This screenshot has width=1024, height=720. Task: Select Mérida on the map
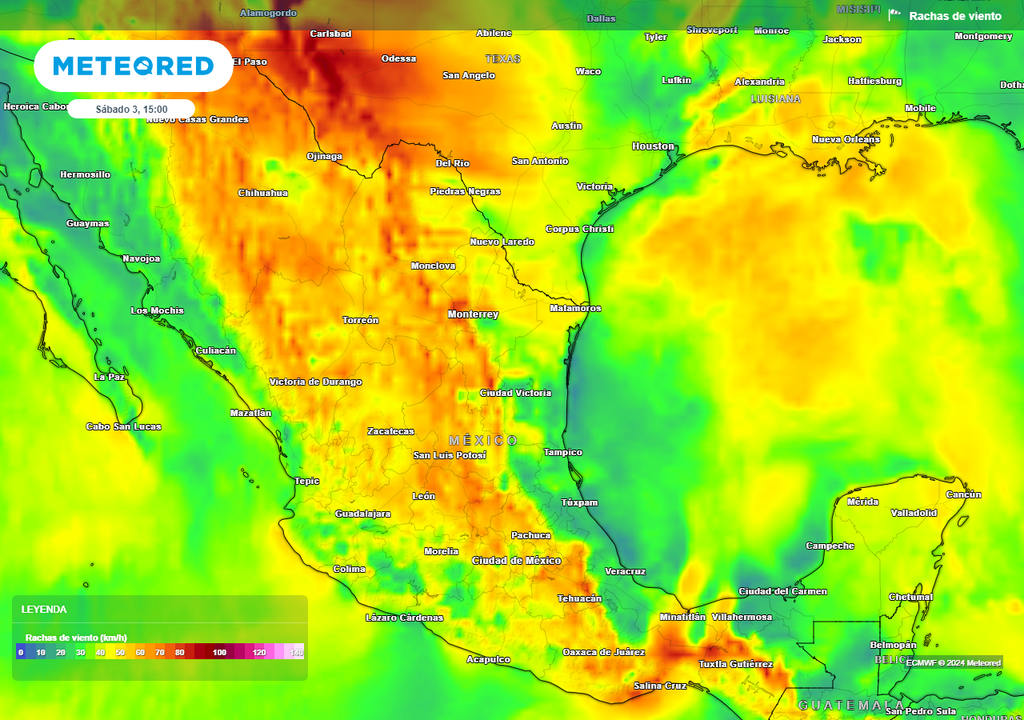[x=863, y=501]
